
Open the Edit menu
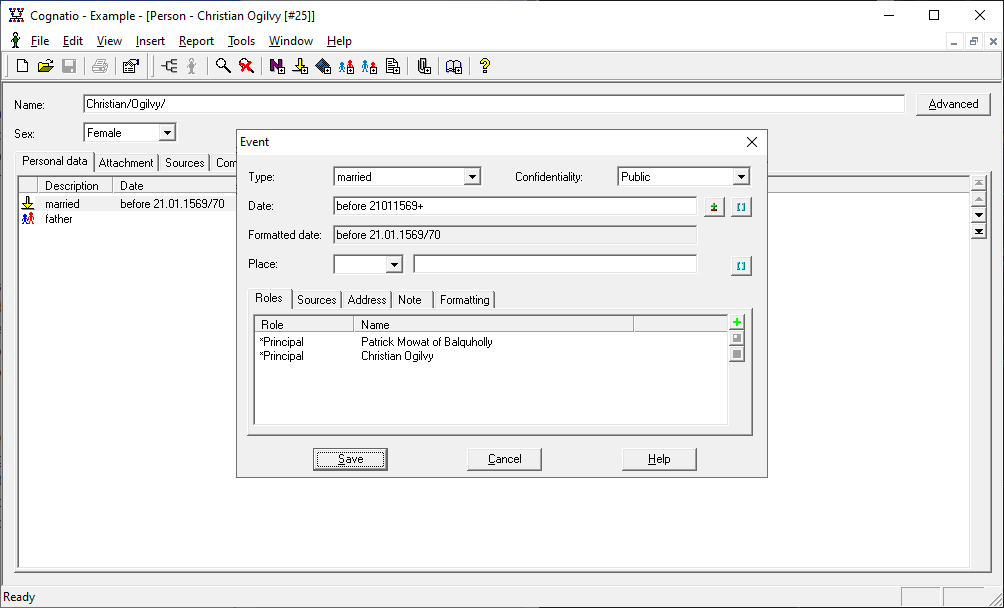[72, 41]
